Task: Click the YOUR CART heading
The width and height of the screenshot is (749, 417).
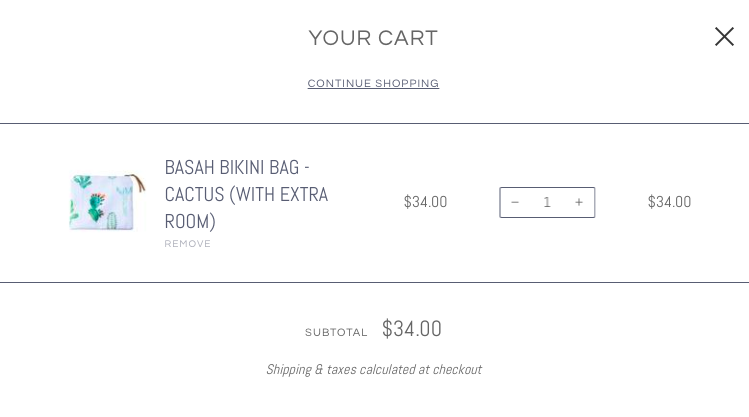Action: 373,38
